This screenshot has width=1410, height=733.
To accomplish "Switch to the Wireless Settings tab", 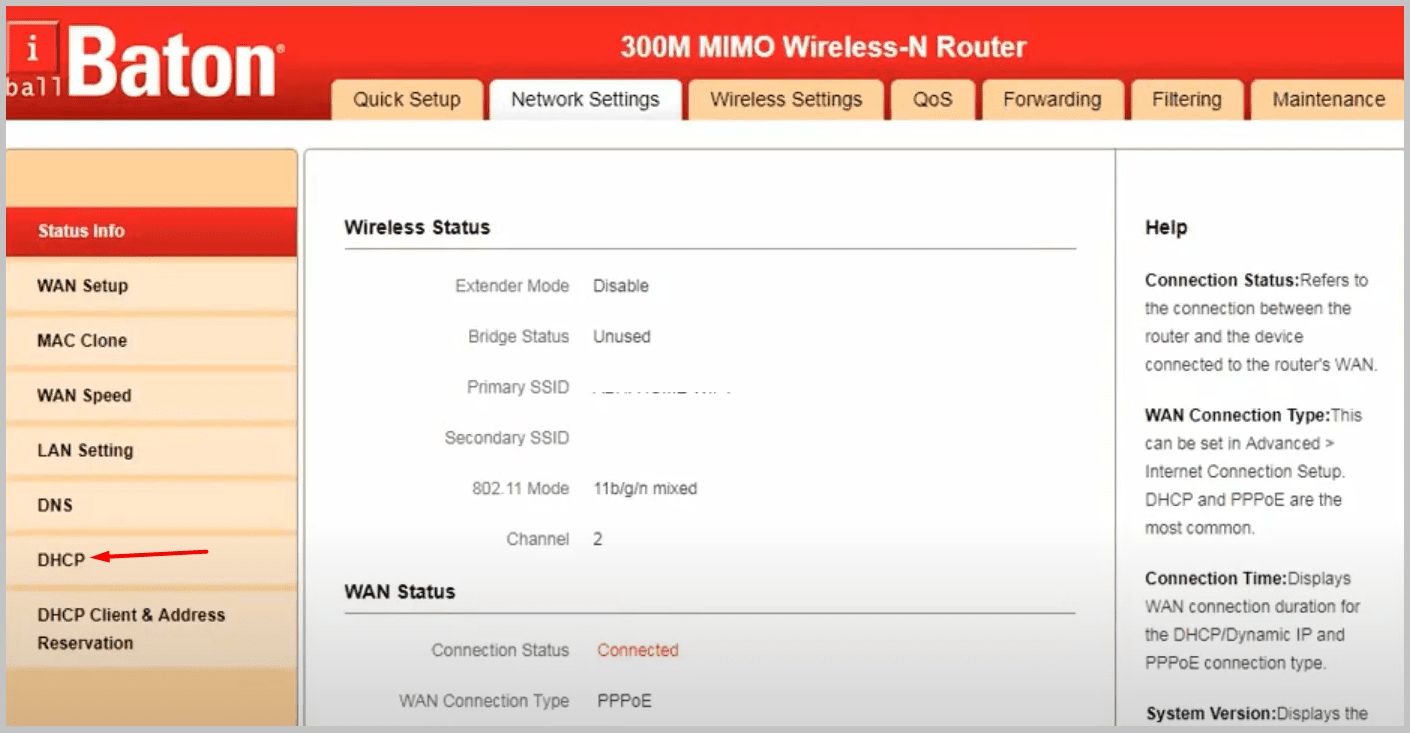I will pos(785,99).
